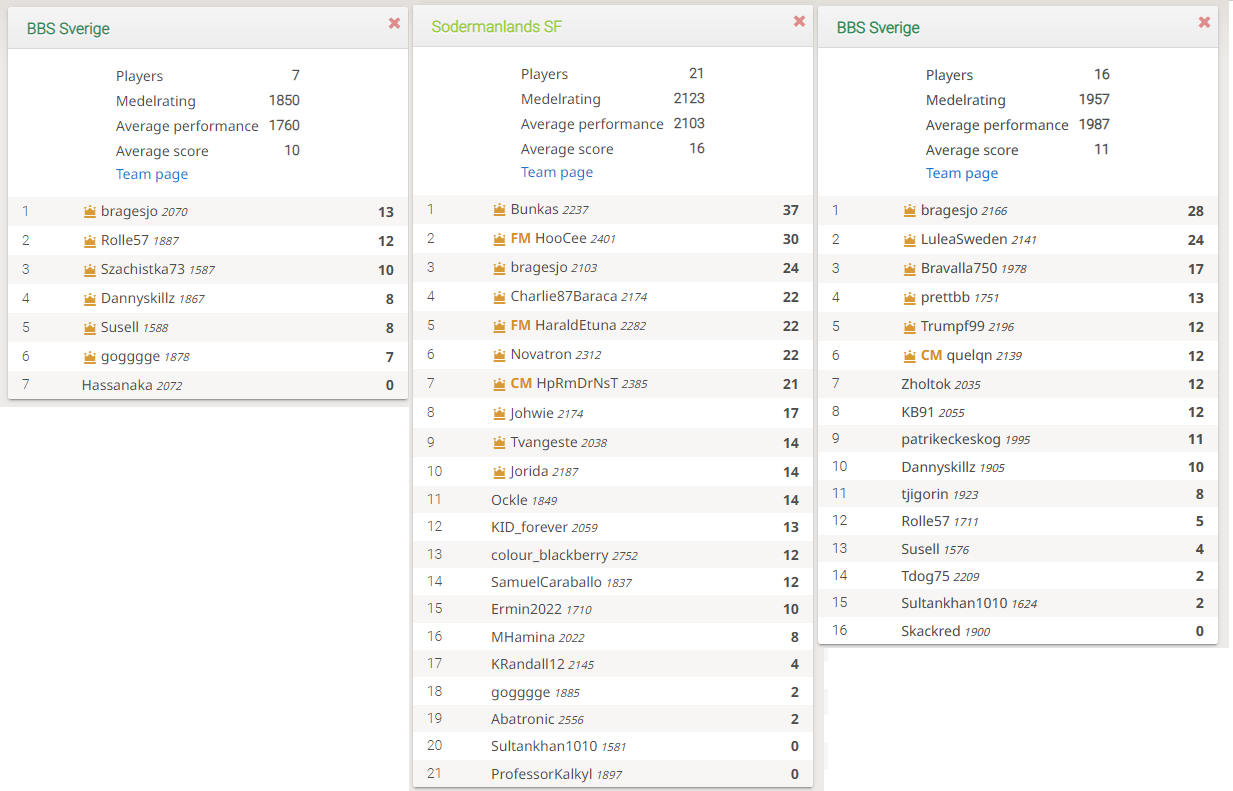Click the crown icon beside Charlie87Baraca
Viewport: 1233px width, 791px height.
click(x=499, y=296)
